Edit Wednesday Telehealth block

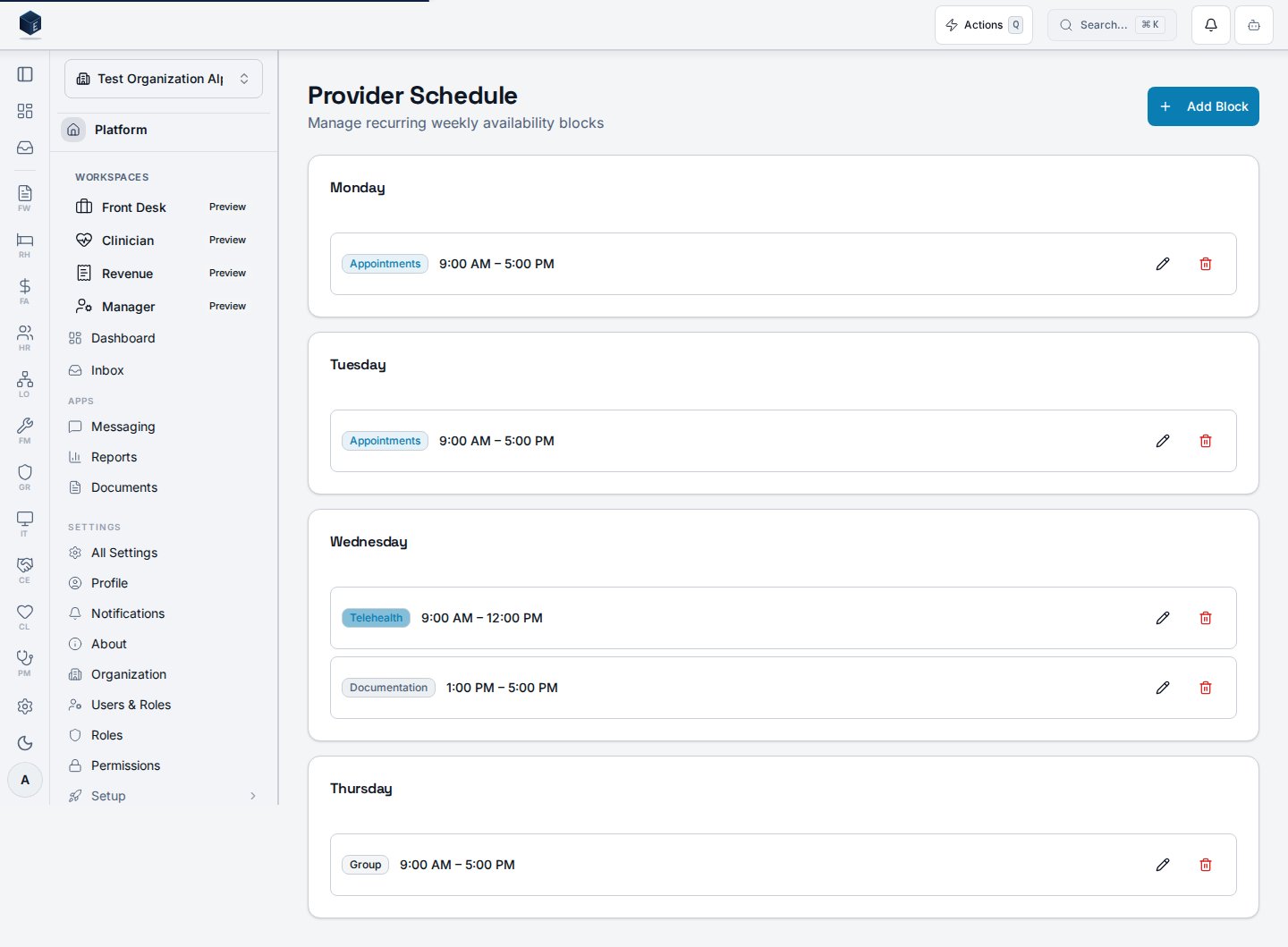tap(1163, 618)
